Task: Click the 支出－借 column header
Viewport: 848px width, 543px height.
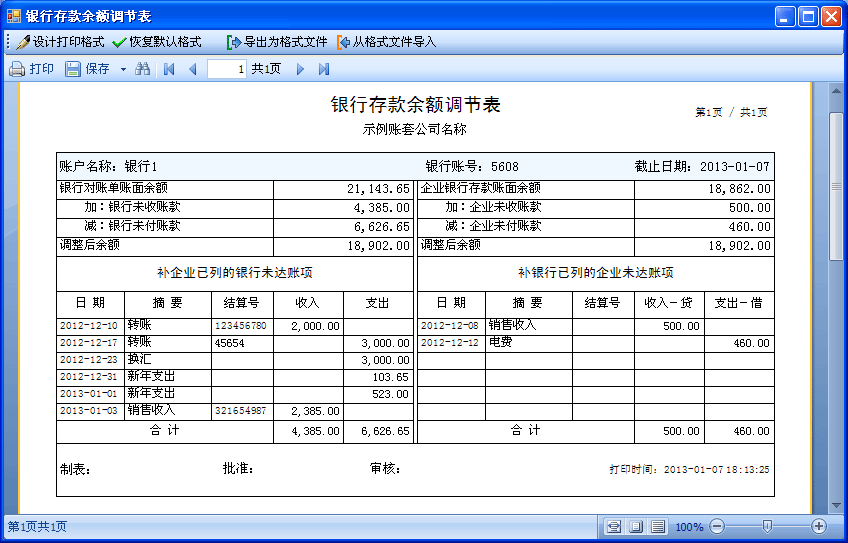Action: [739, 303]
